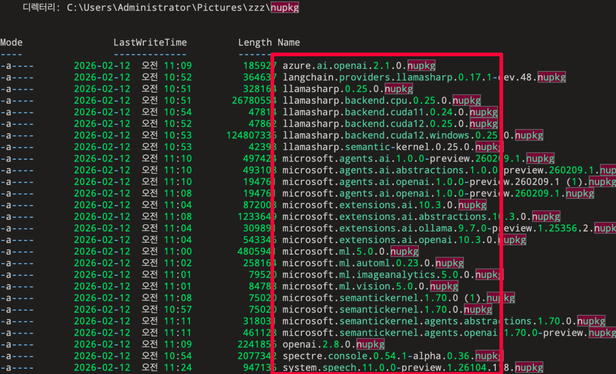Click the 124807336 file length value

(251, 136)
